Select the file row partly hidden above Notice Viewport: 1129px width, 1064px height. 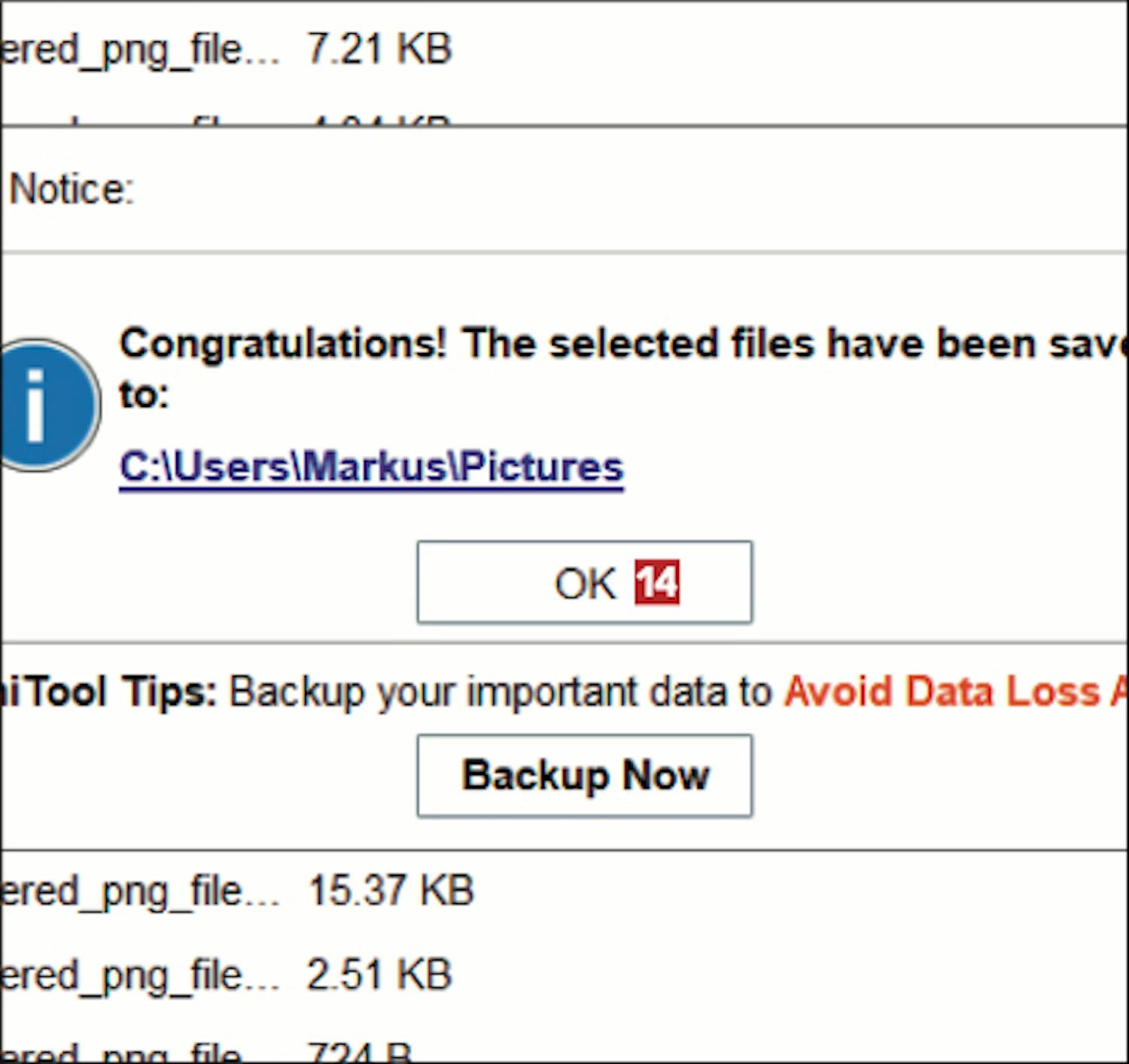tap(226, 120)
